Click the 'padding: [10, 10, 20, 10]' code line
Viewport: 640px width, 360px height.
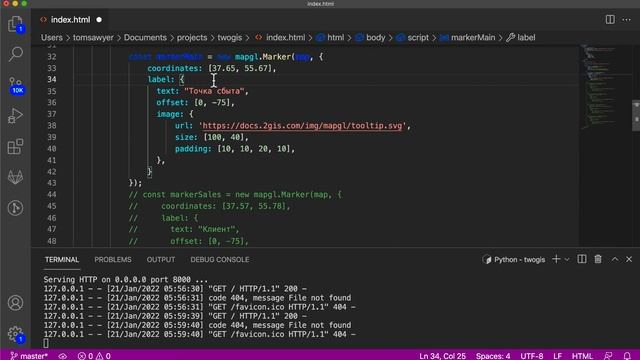[x=235, y=149]
